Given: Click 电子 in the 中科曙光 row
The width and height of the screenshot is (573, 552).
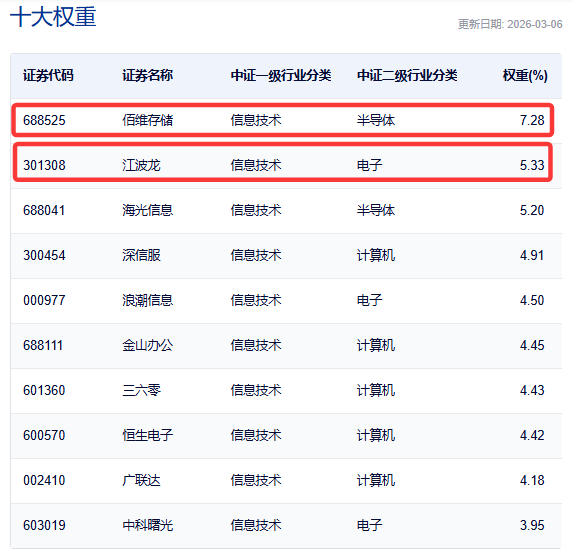Looking at the screenshot, I should [369, 525].
